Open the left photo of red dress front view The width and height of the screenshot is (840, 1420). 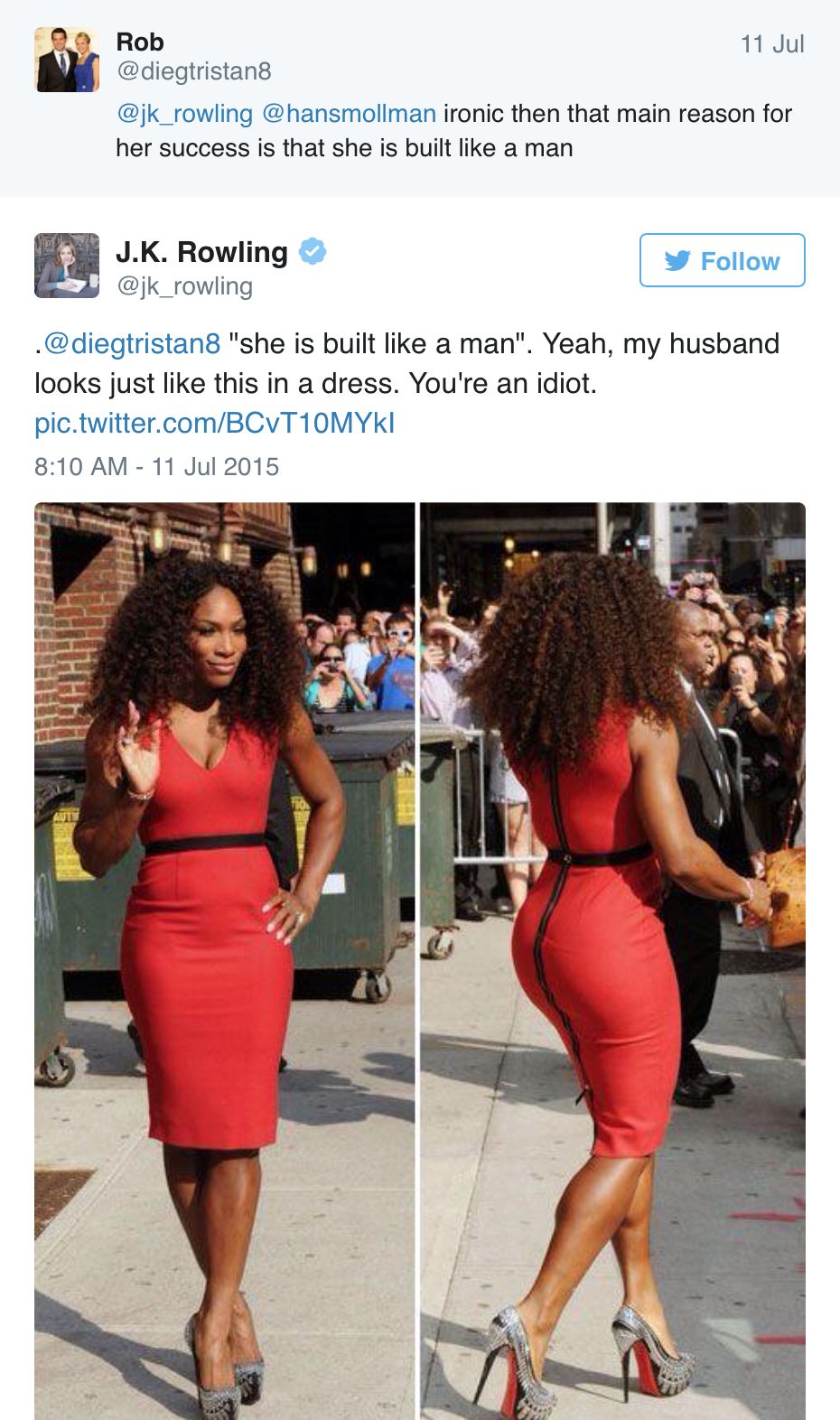225,961
